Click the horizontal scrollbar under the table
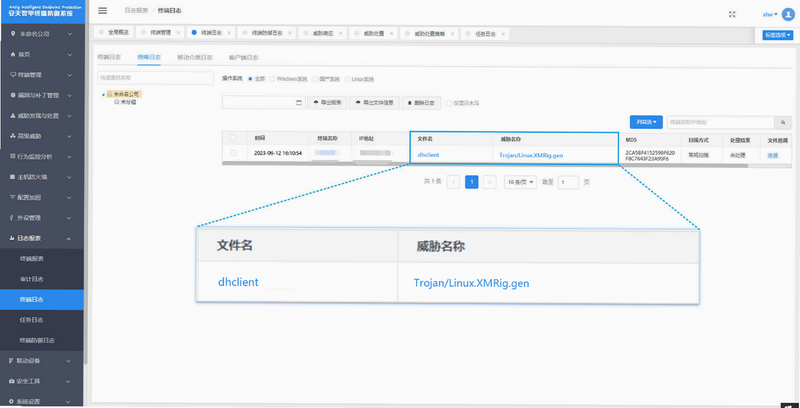The width and height of the screenshot is (800, 408). [x=485, y=165]
